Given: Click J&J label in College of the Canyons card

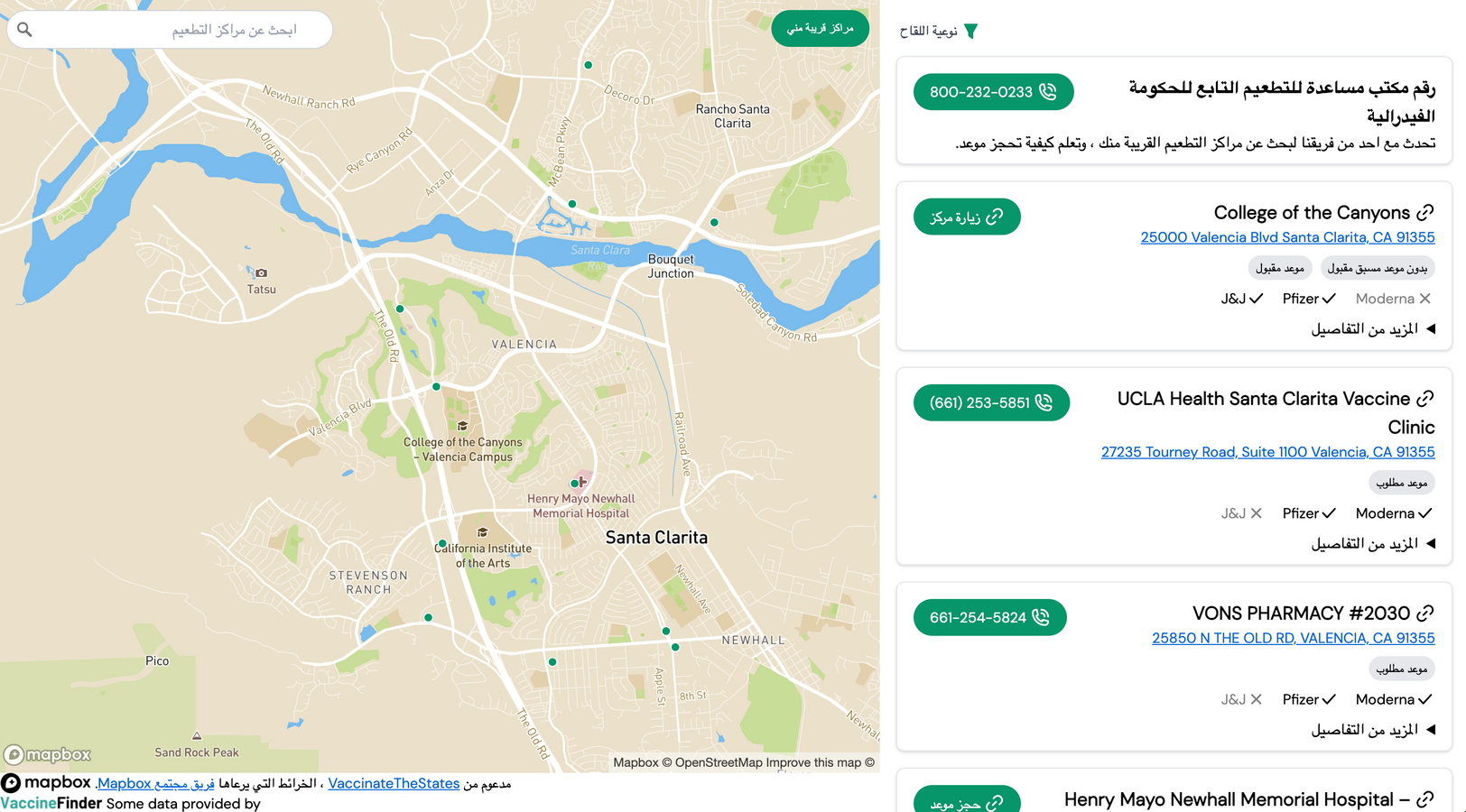Looking at the screenshot, I should click(1233, 299).
